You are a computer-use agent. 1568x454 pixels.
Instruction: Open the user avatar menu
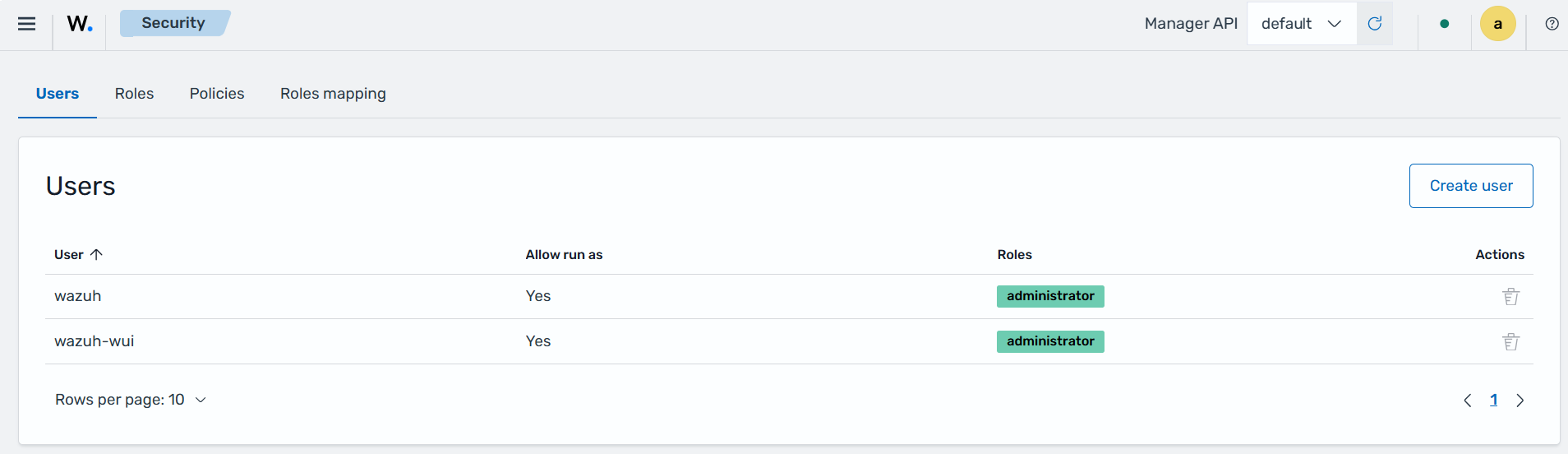click(1498, 24)
